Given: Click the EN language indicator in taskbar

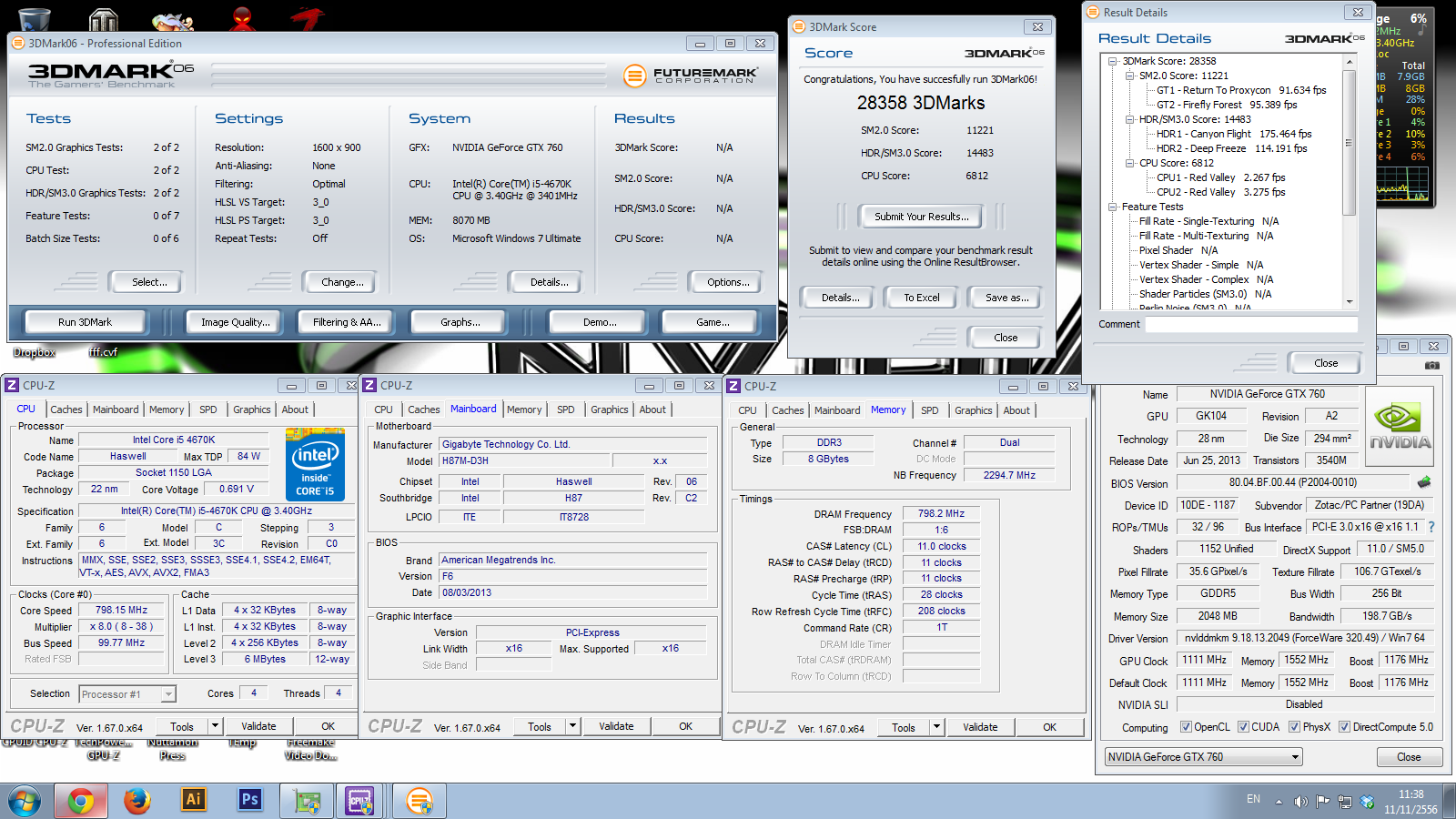Looking at the screenshot, I should 1254,799.
